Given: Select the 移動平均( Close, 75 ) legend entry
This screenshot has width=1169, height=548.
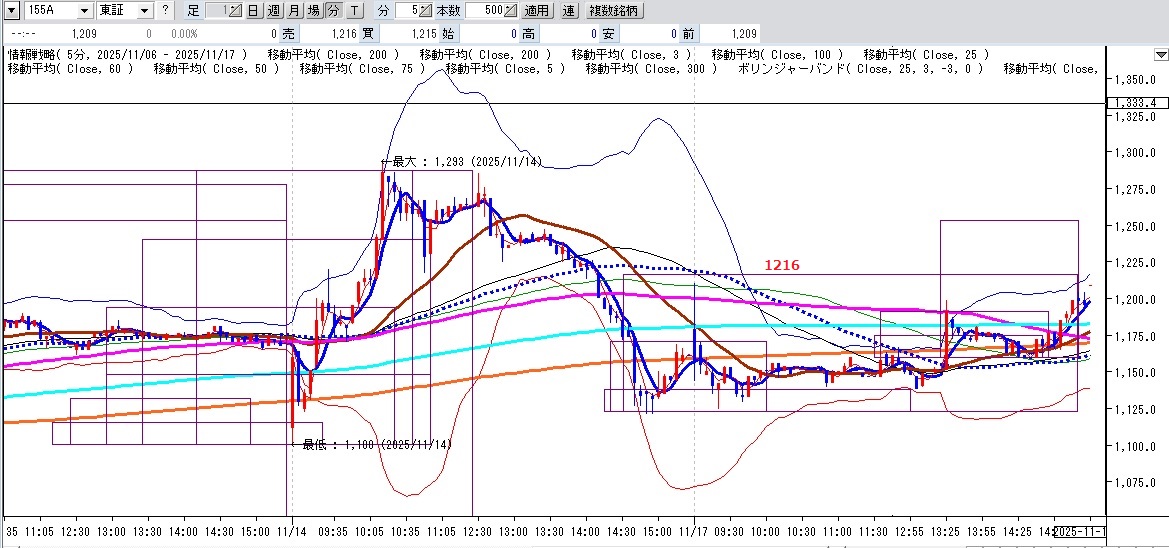Looking at the screenshot, I should (363, 69).
